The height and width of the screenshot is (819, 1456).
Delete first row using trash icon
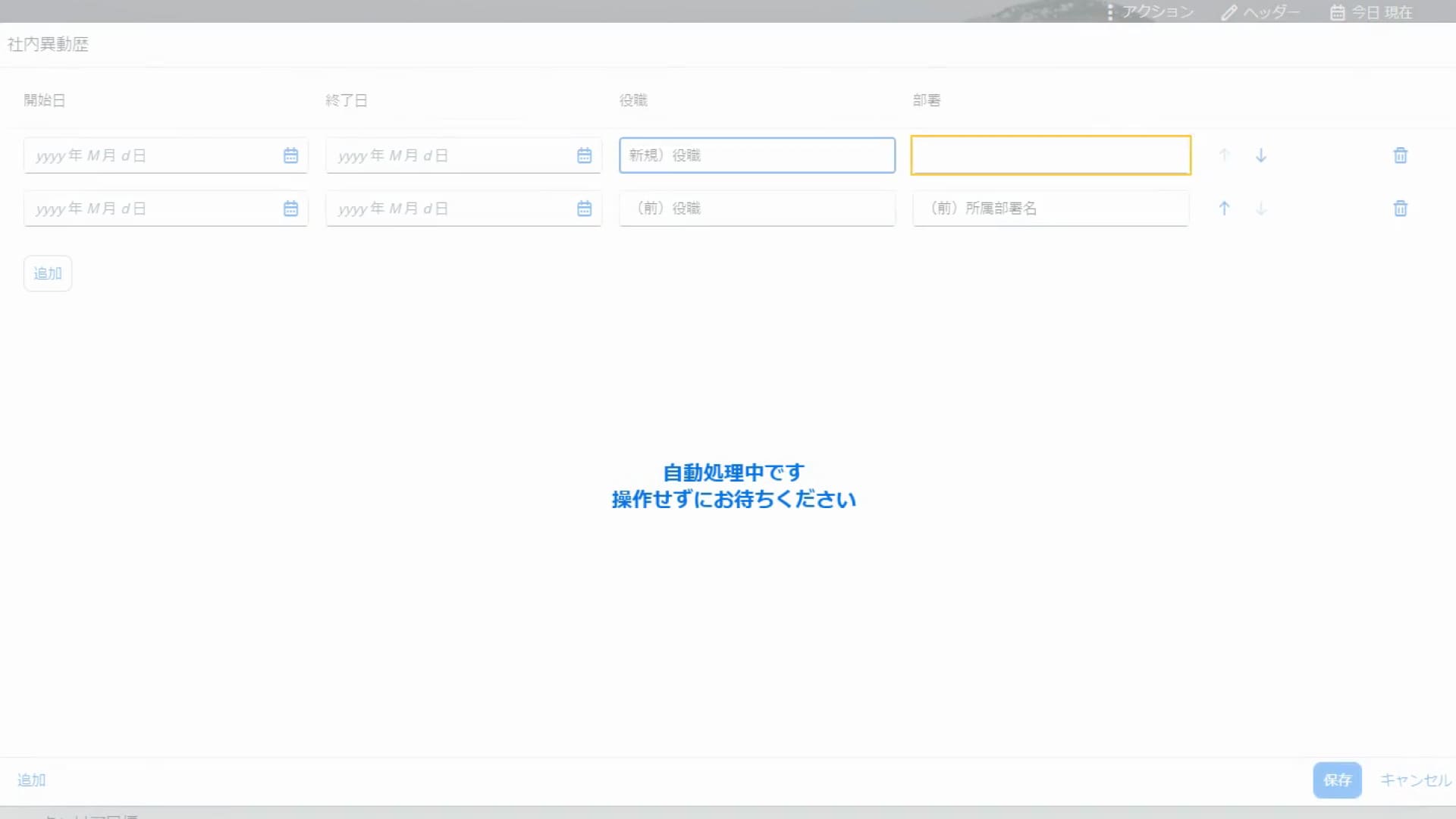1401,155
